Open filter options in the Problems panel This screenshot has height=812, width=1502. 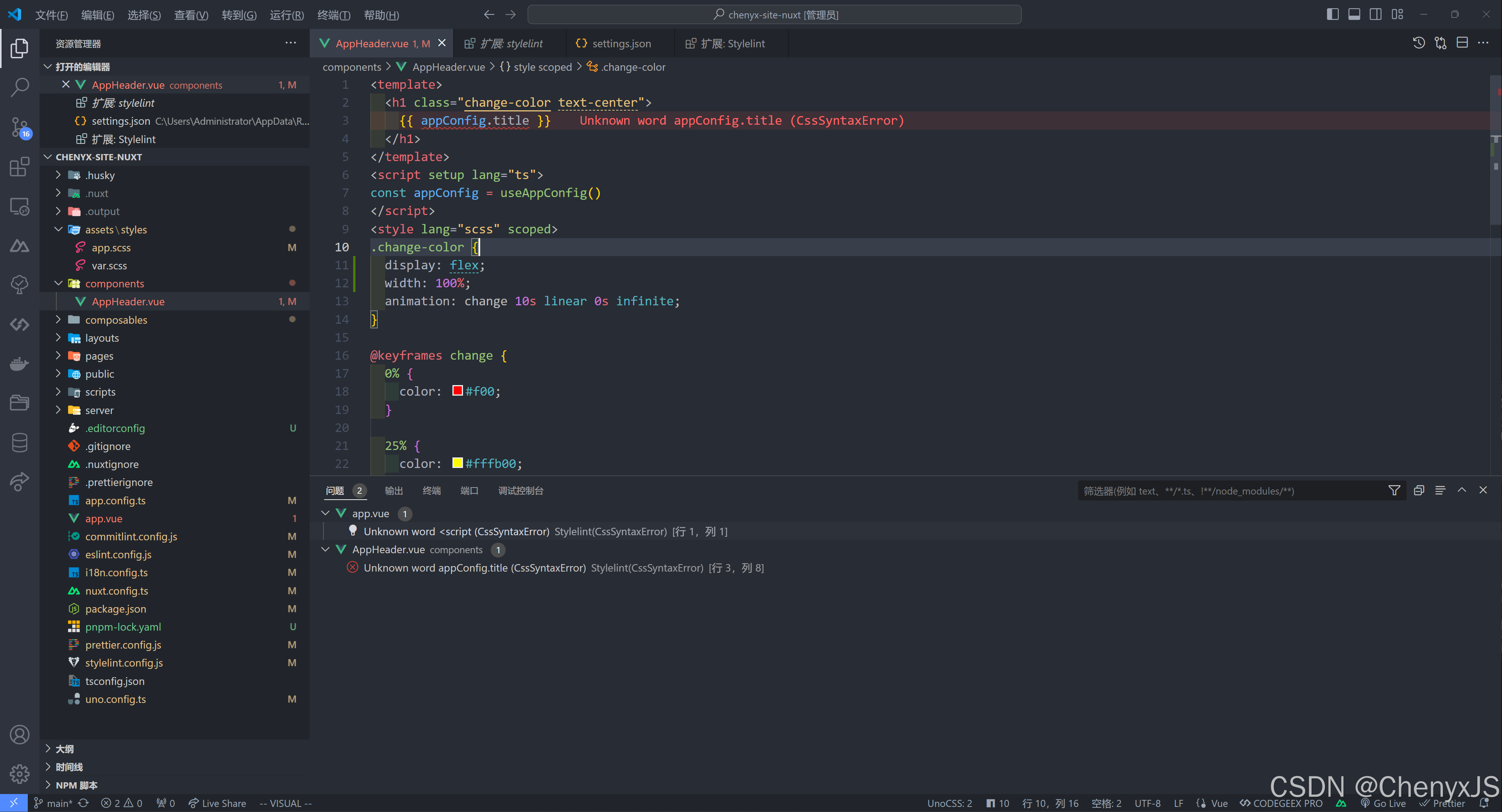pyautogui.click(x=1395, y=490)
